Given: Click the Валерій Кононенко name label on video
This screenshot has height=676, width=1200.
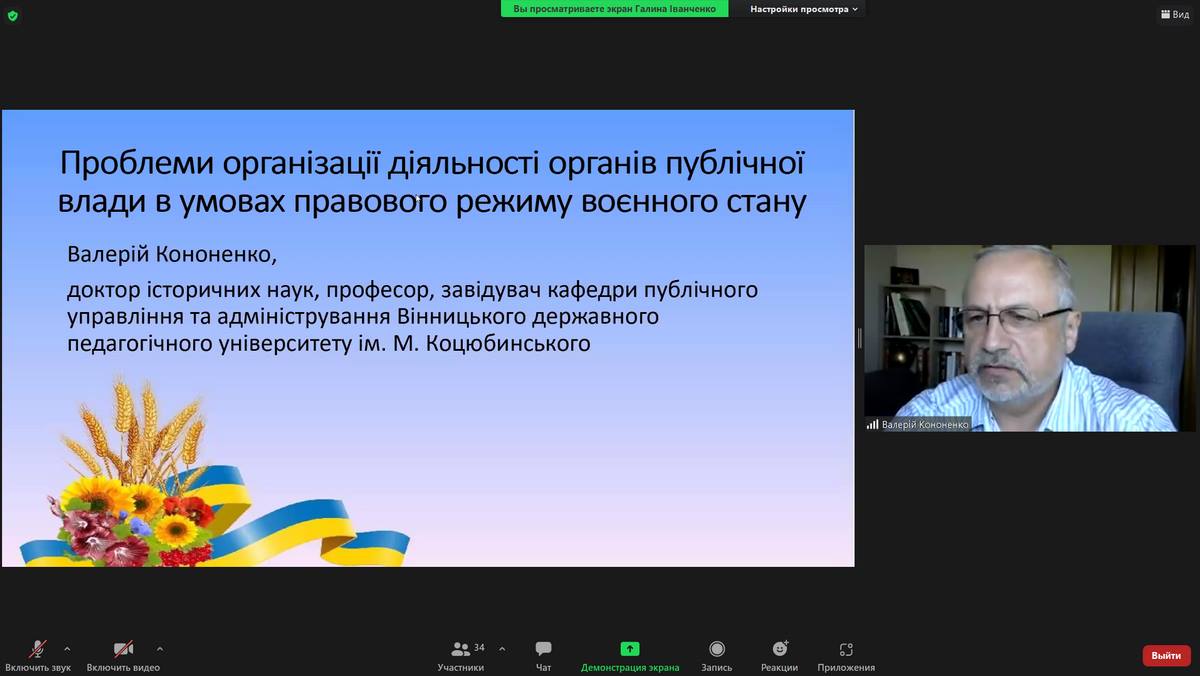Looking at the screenshot, I should coord(924,424).
